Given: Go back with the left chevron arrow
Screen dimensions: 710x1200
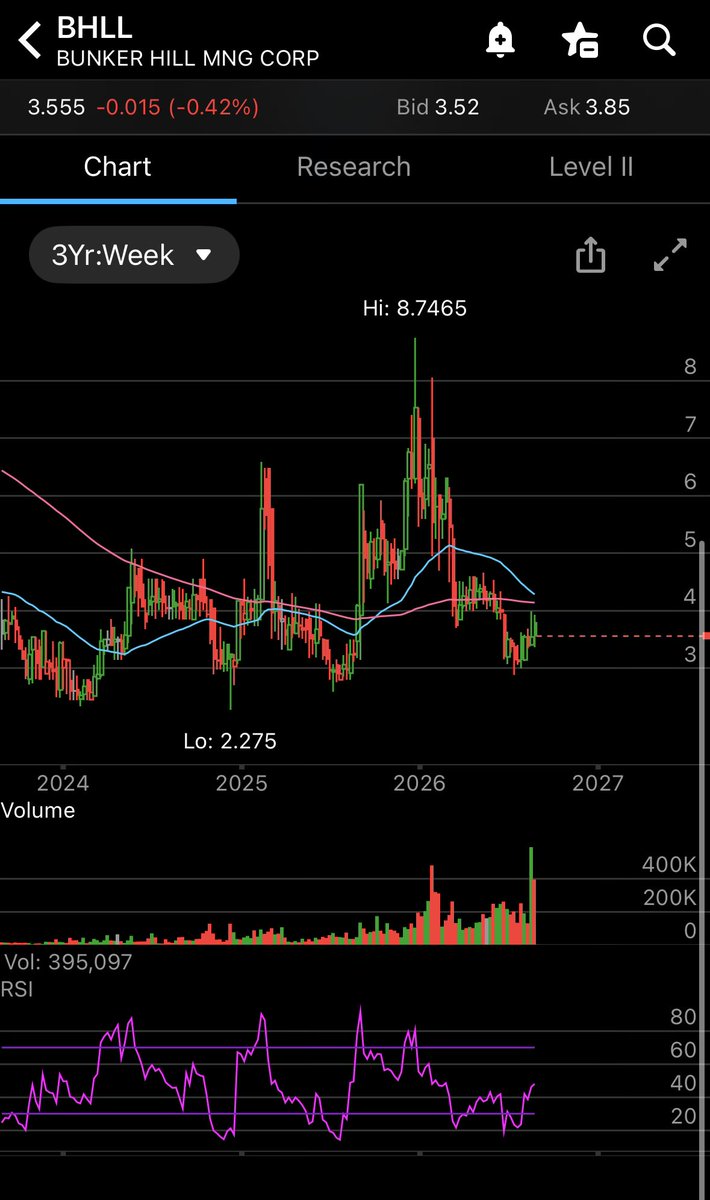Looking at the screenshot, I should click(x=30, y=41).
